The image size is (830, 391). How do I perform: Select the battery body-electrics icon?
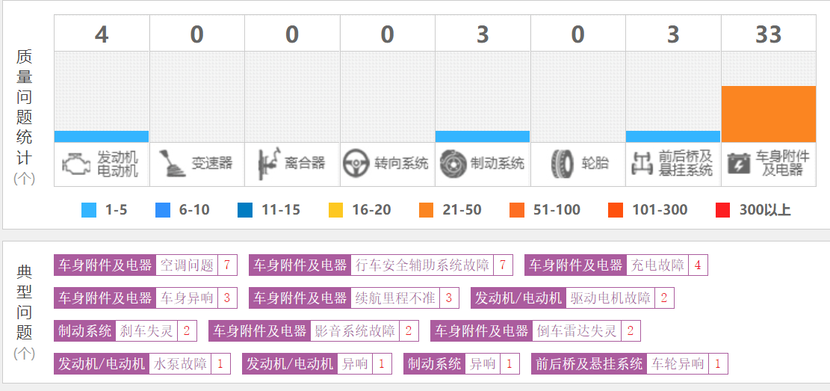pyautogui.click(x=739, y=164)
